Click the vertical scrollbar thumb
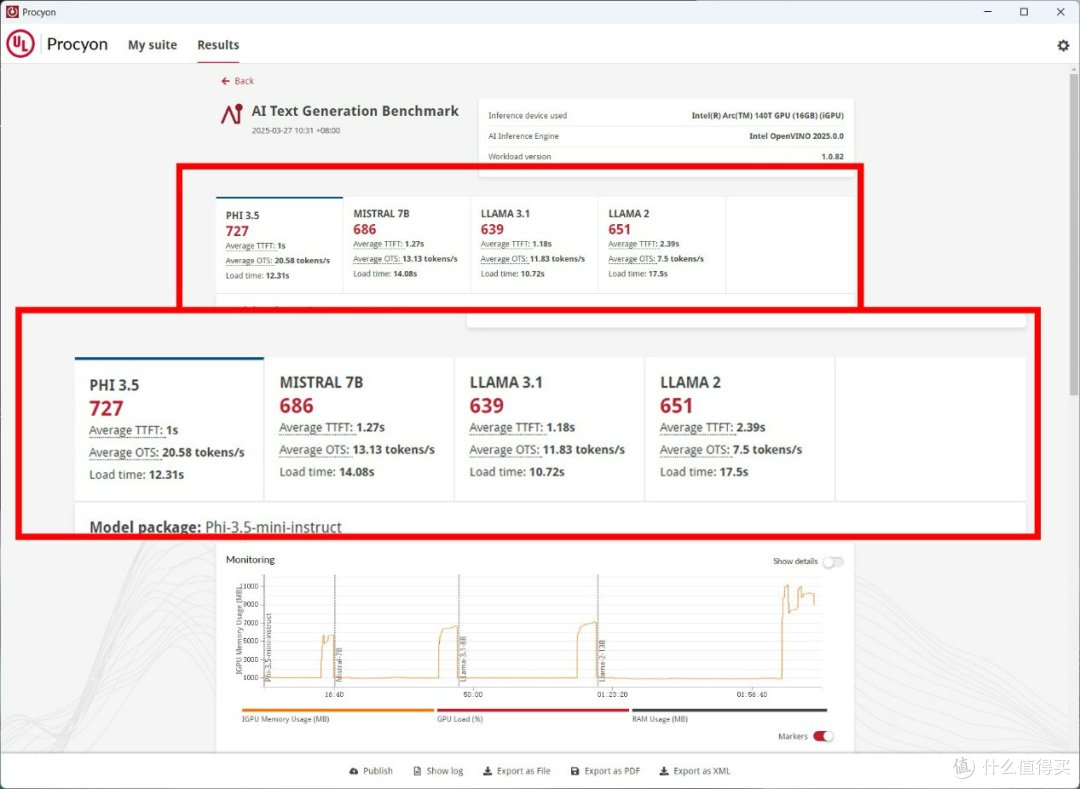The height and width of the screenshot is (789, 1080). point(1074,234)
